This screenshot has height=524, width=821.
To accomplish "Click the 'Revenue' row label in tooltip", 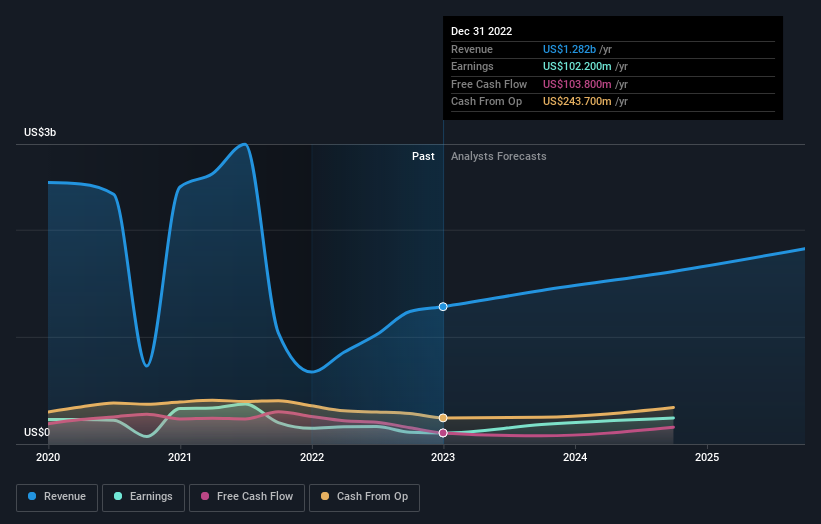I will tap(472, 49).
